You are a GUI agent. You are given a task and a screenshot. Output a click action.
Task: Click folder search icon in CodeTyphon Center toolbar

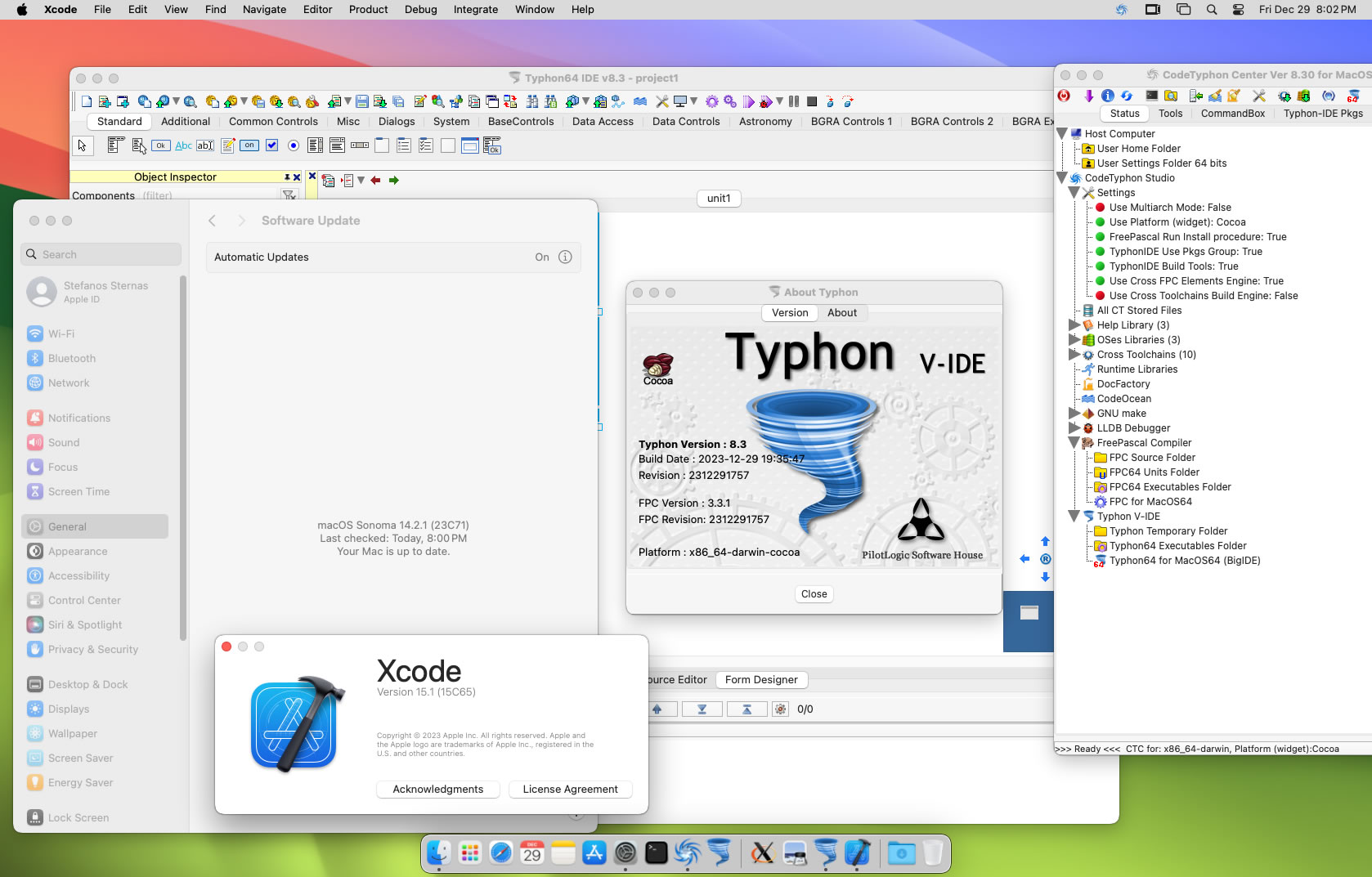[x=1171, y=96]
